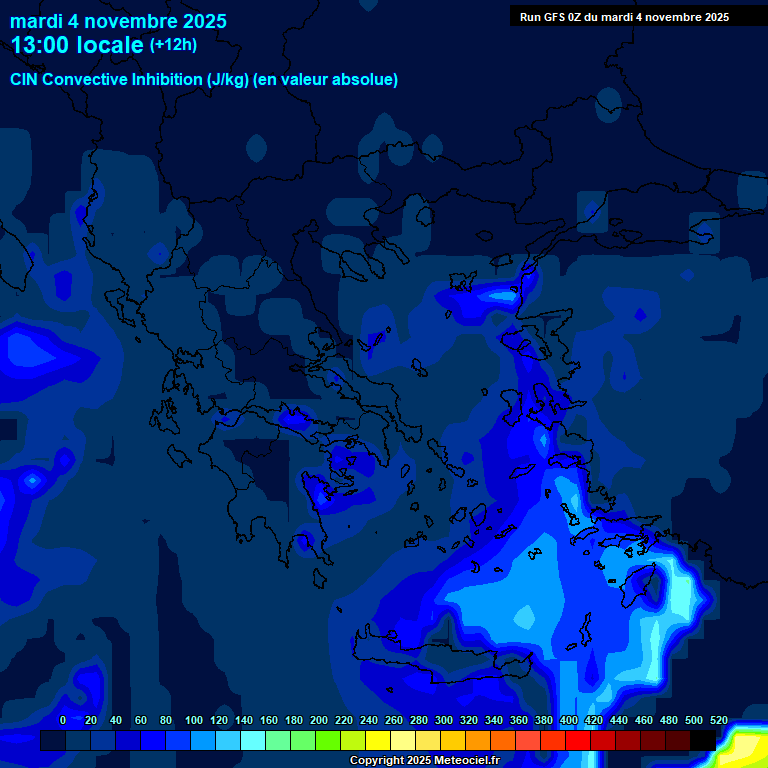Screen dimensions: 768x768
Task: Click the legend value '380'
Action: pos(544,720)
